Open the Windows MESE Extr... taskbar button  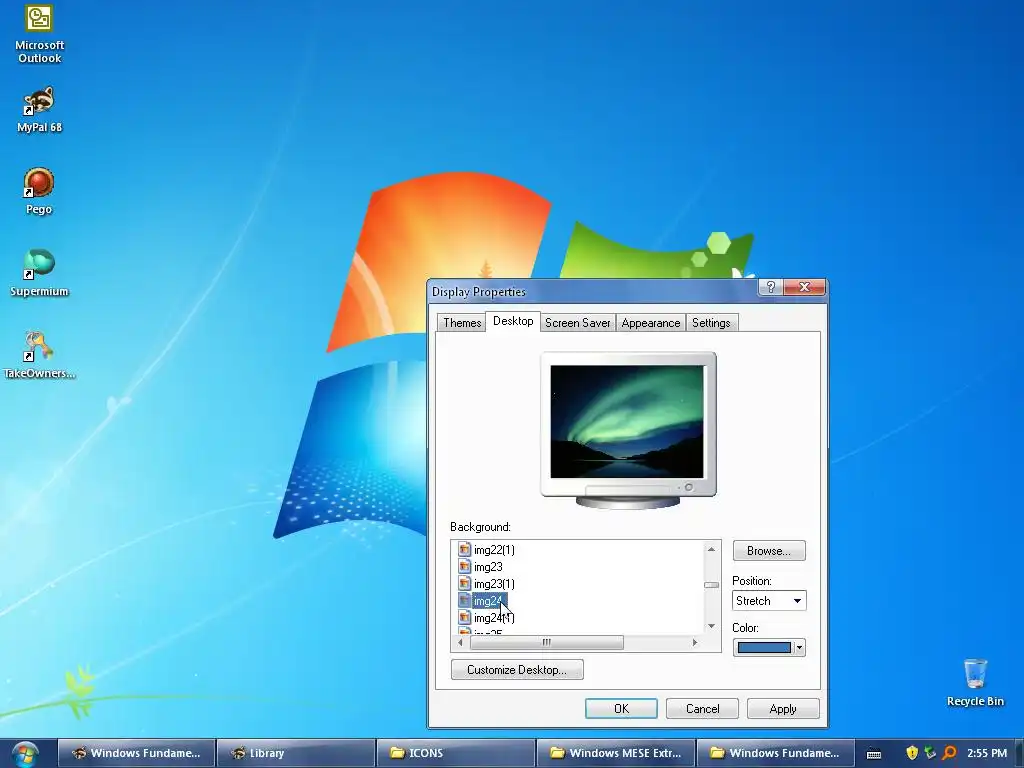coord(616,753)
